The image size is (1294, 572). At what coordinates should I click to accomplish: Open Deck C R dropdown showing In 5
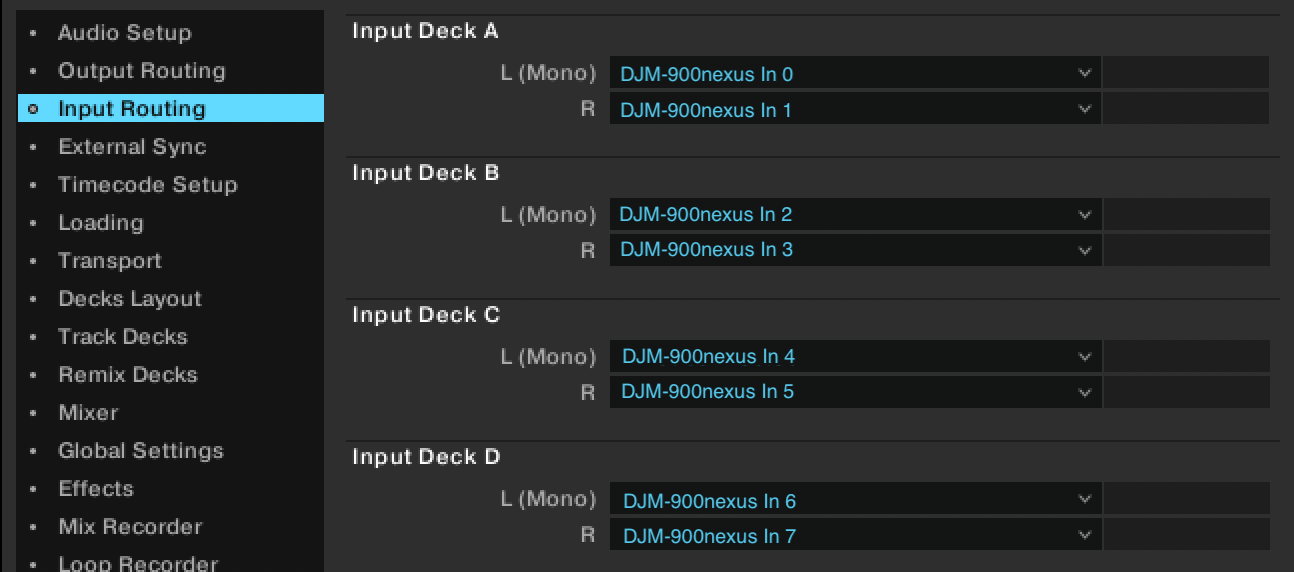point(855,392)
